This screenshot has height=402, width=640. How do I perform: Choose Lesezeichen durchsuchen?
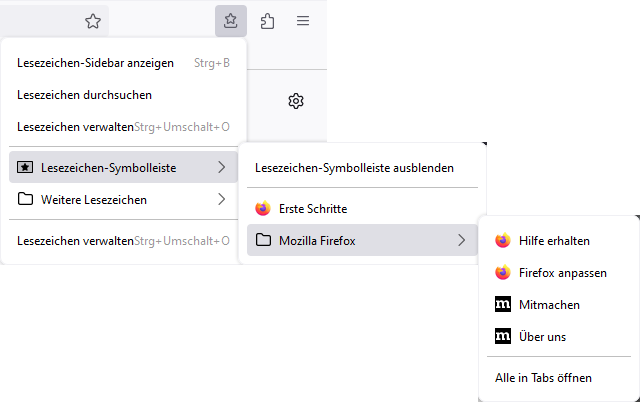[84, 95]
